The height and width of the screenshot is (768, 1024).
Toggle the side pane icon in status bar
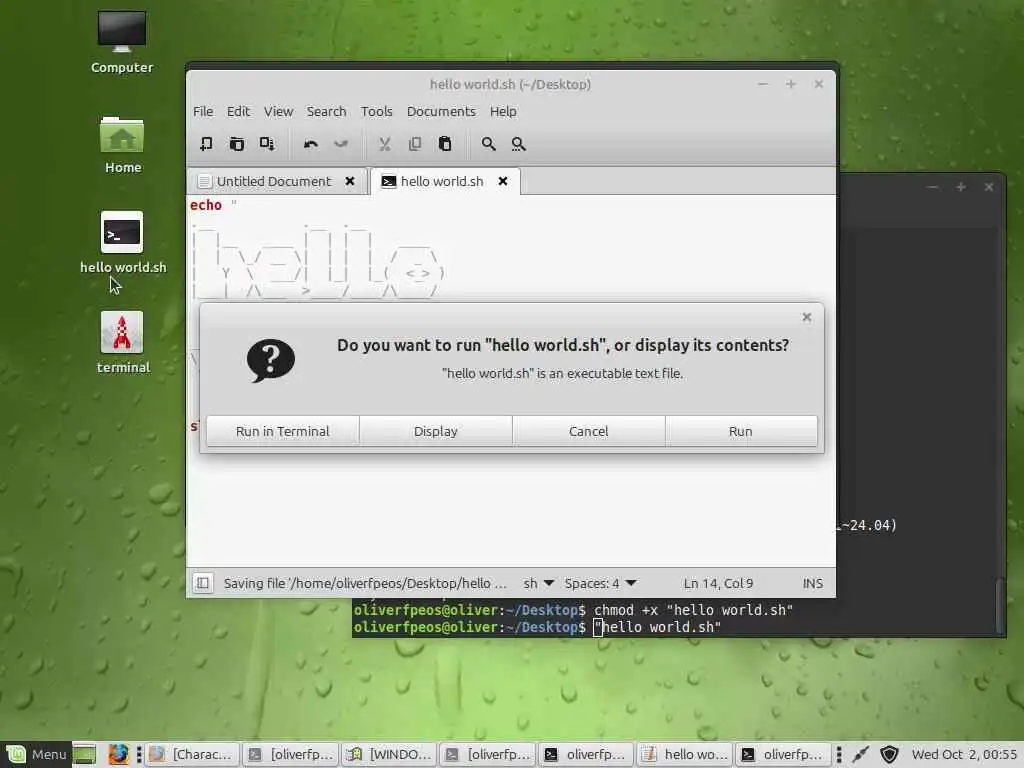tap(203, 583)
